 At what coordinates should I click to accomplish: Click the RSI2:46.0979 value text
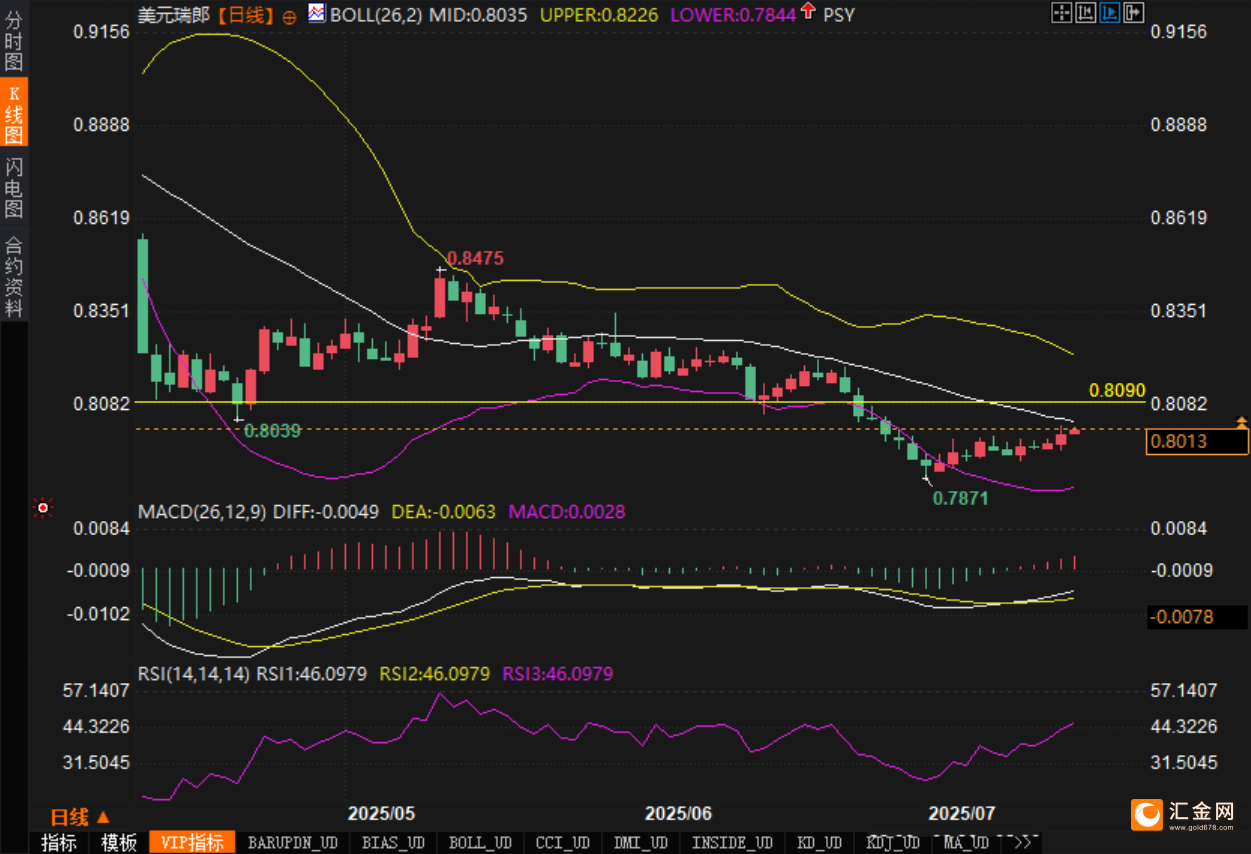[x=435, y=674]
